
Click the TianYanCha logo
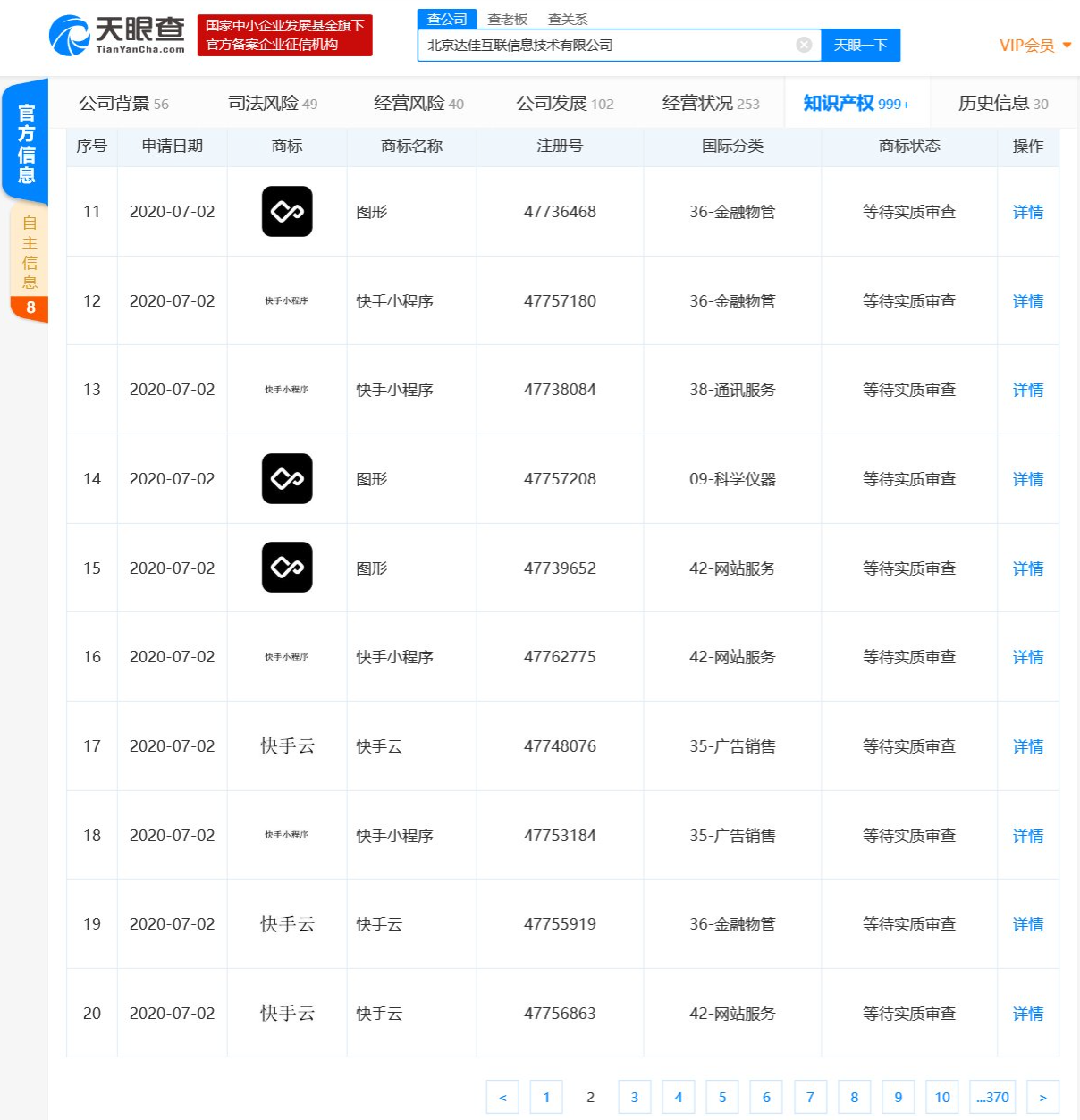pyautogui.click(x=116, y=35)
